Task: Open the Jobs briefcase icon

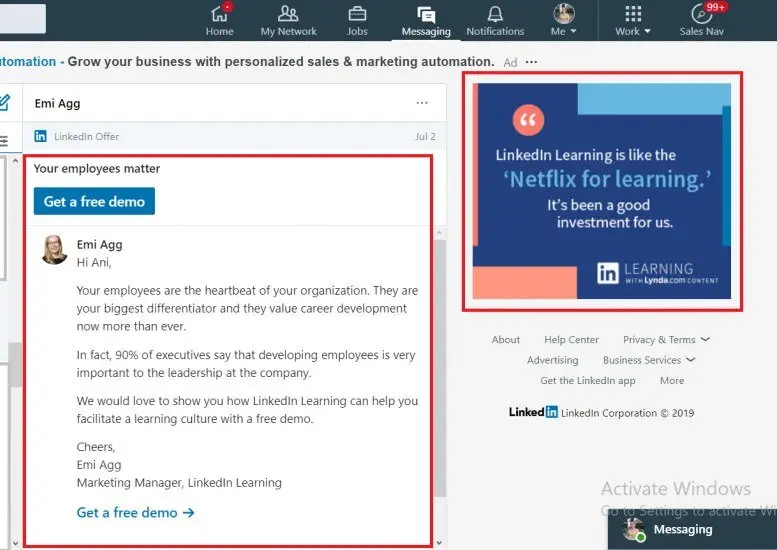Action: [357, 14]
